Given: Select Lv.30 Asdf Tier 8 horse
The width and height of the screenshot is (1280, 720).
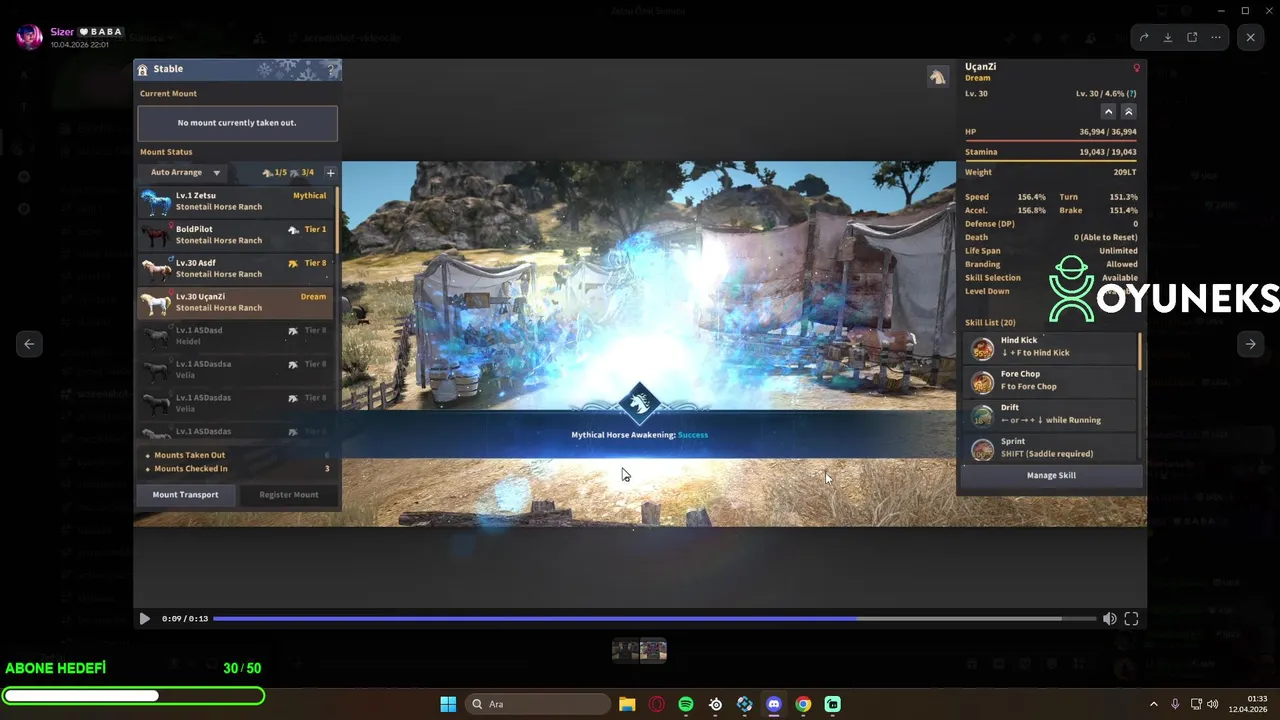Looking at the screenshot, I should [x=236, y=269].
